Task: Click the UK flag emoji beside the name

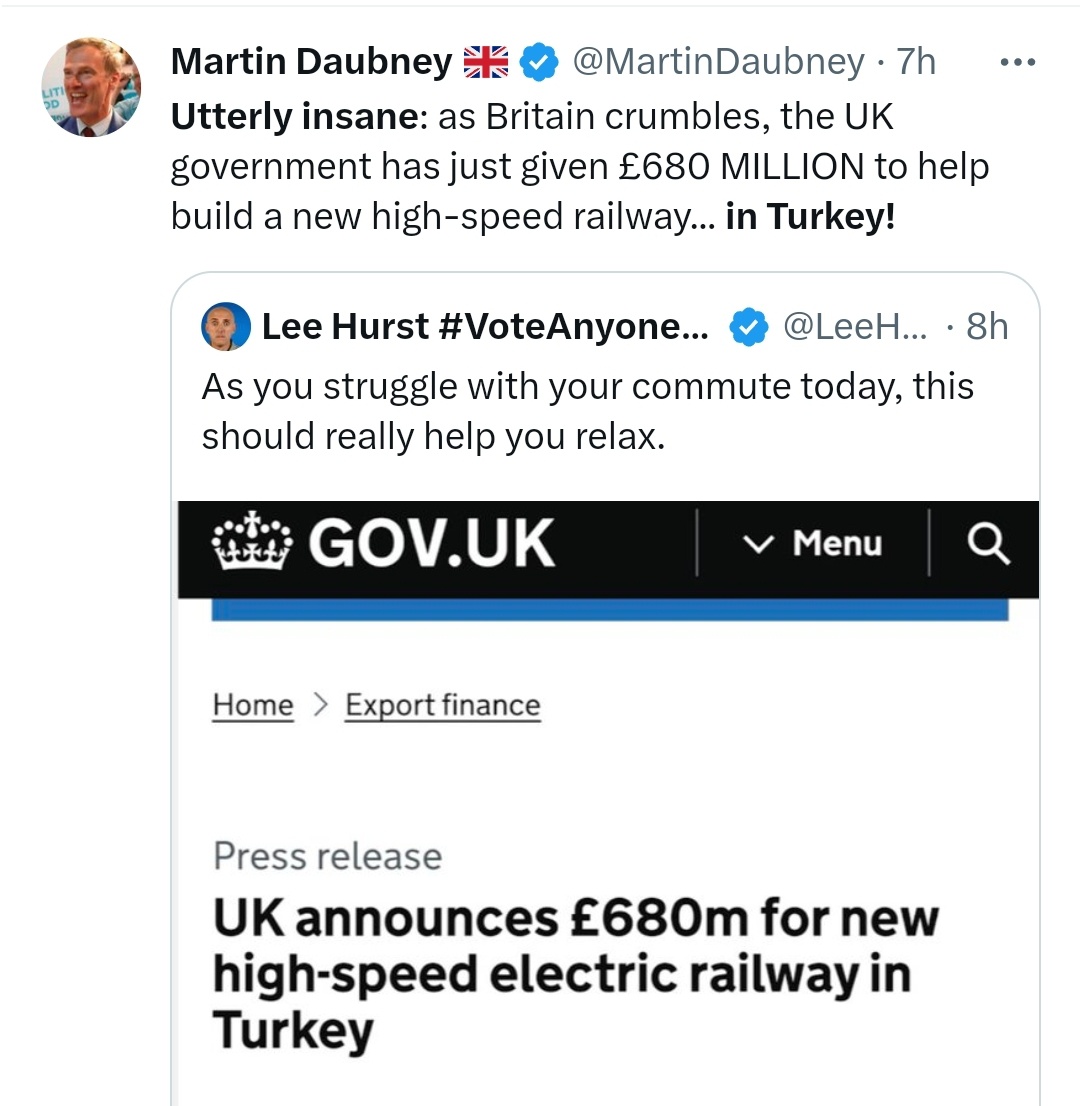Action: coord(486,62)
